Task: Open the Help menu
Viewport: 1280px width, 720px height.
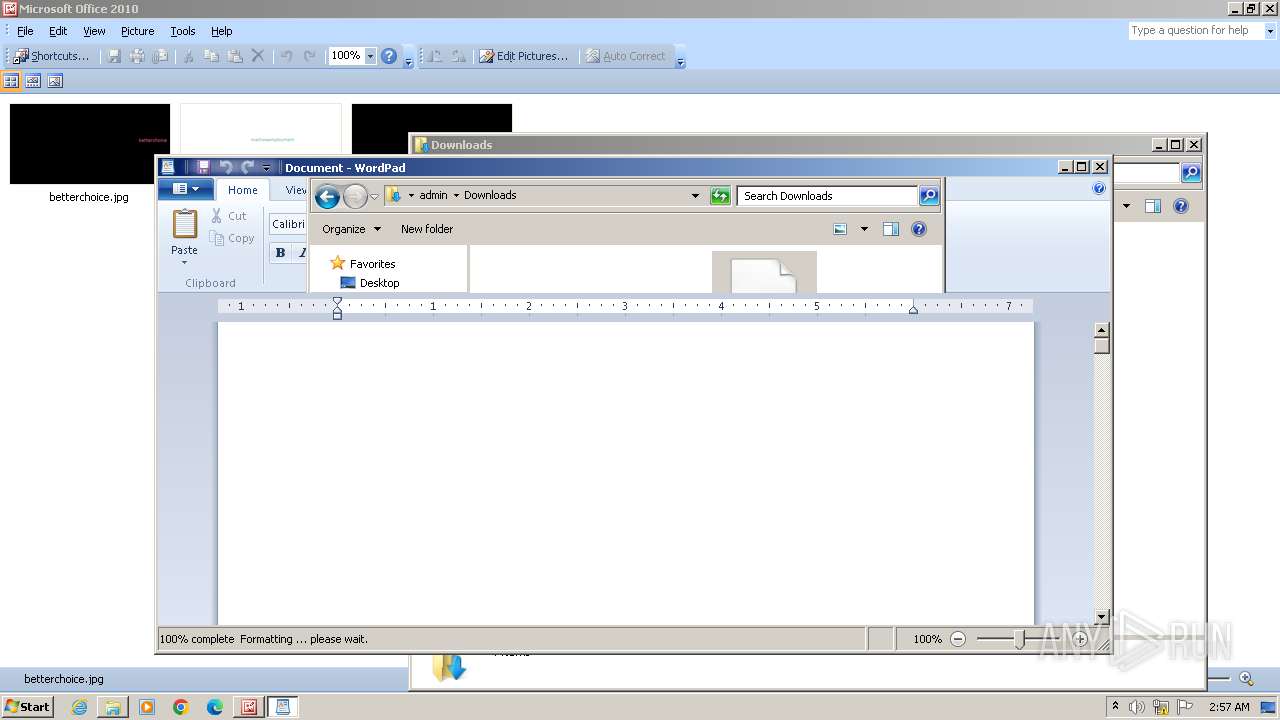Action: [222, 31]
